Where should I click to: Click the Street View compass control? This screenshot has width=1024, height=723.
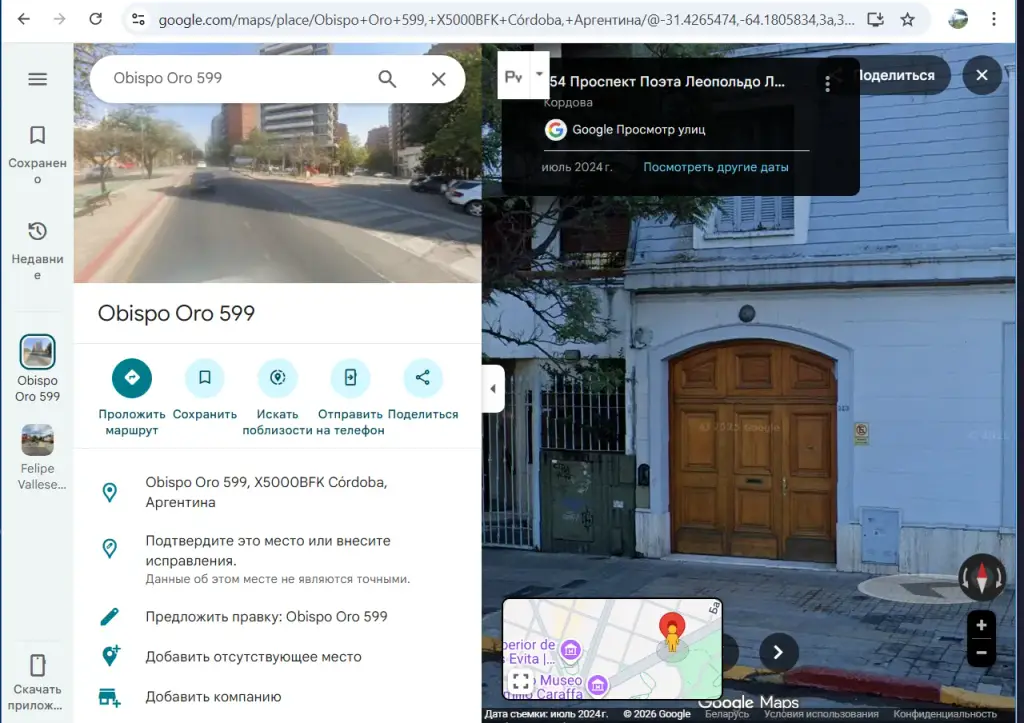tap(982, 577)
